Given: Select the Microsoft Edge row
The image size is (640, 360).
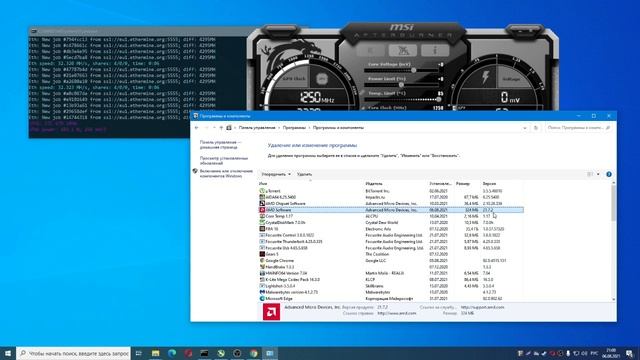Looking at the screenshot, I should click(x=391, y=298).
